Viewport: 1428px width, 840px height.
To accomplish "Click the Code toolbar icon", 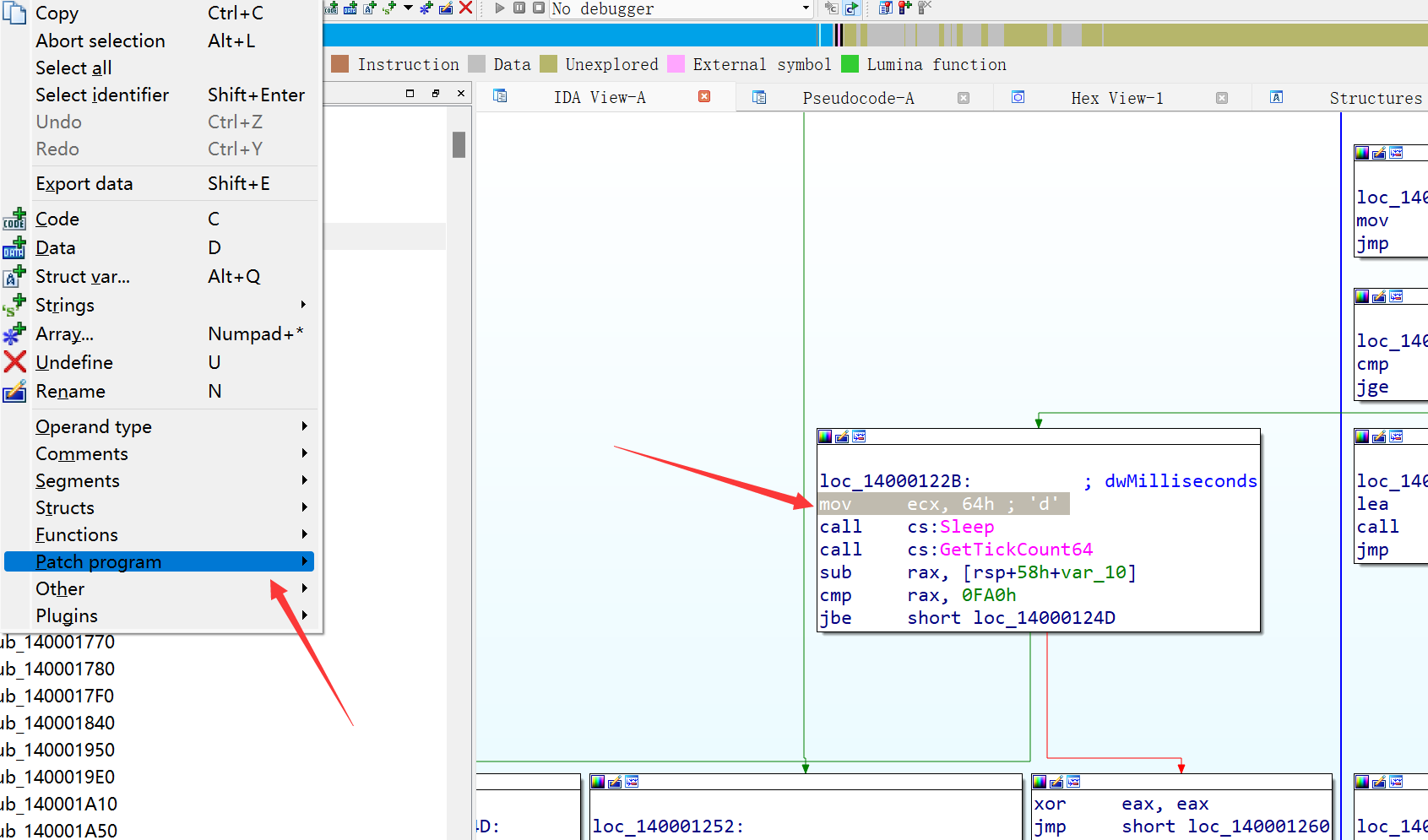I will click(x=331, y=8).
